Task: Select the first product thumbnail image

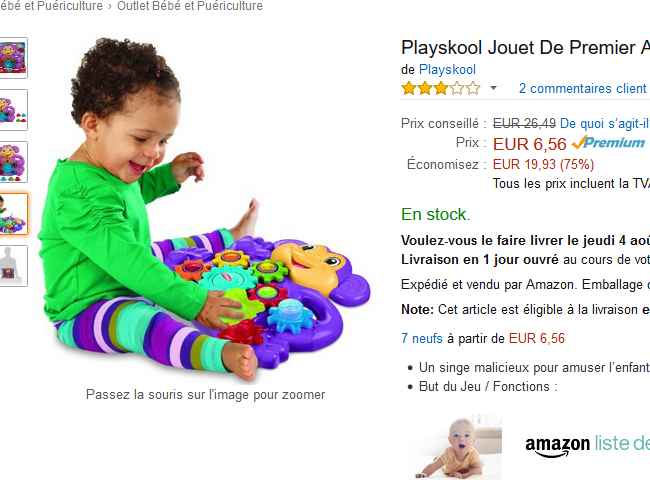Action: coord(13,58)
